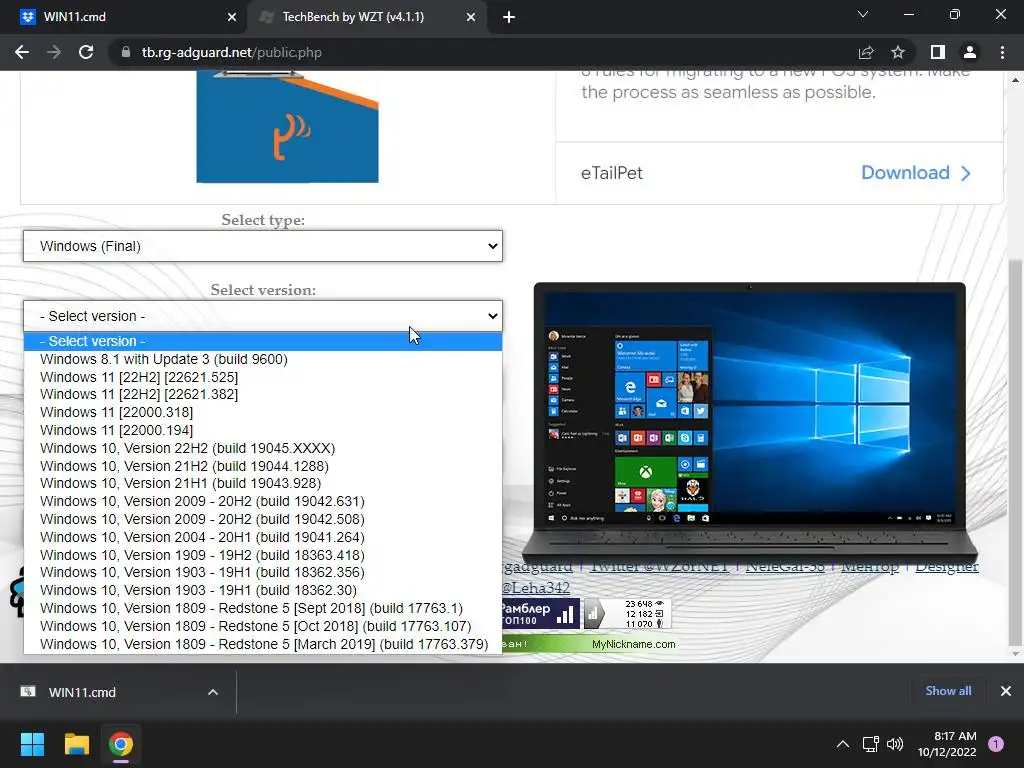Switch to TechBench by WZT tab

tap(366, 17)
